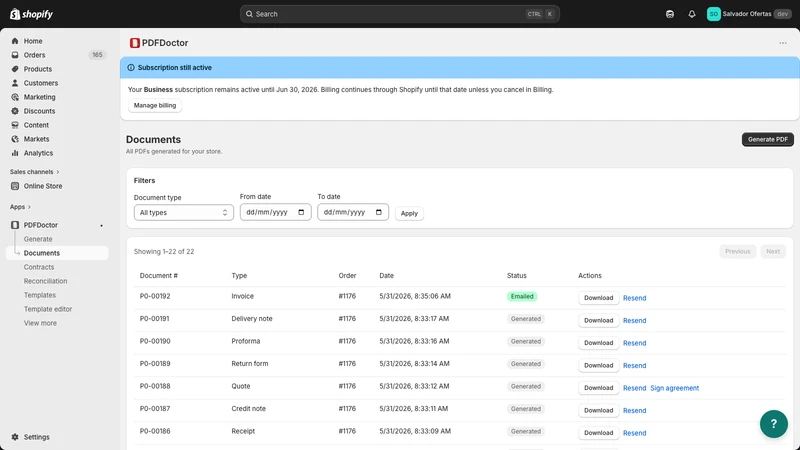
Task: Click Showing 1–22 of 22 text
Action: [164, 252]
